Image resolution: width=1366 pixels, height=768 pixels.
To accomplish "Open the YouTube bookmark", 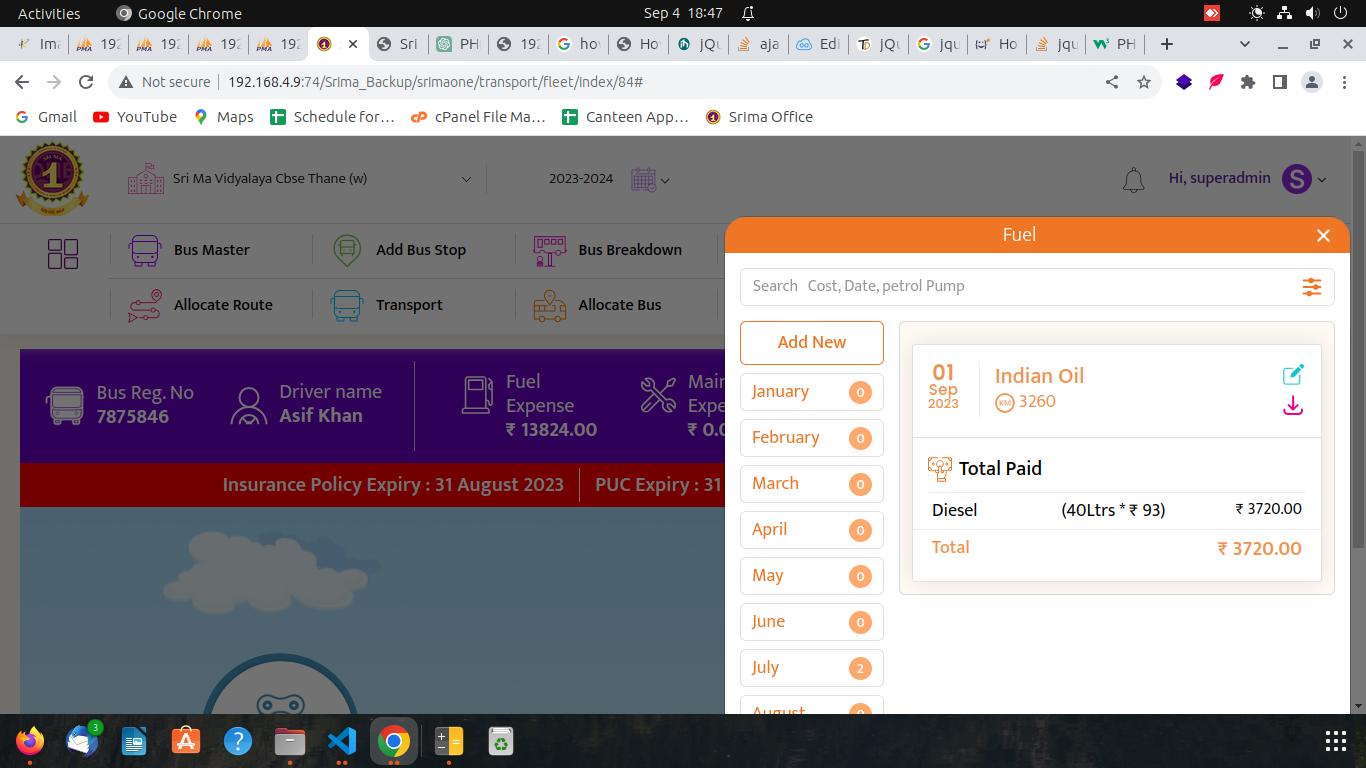I will 135,117.
